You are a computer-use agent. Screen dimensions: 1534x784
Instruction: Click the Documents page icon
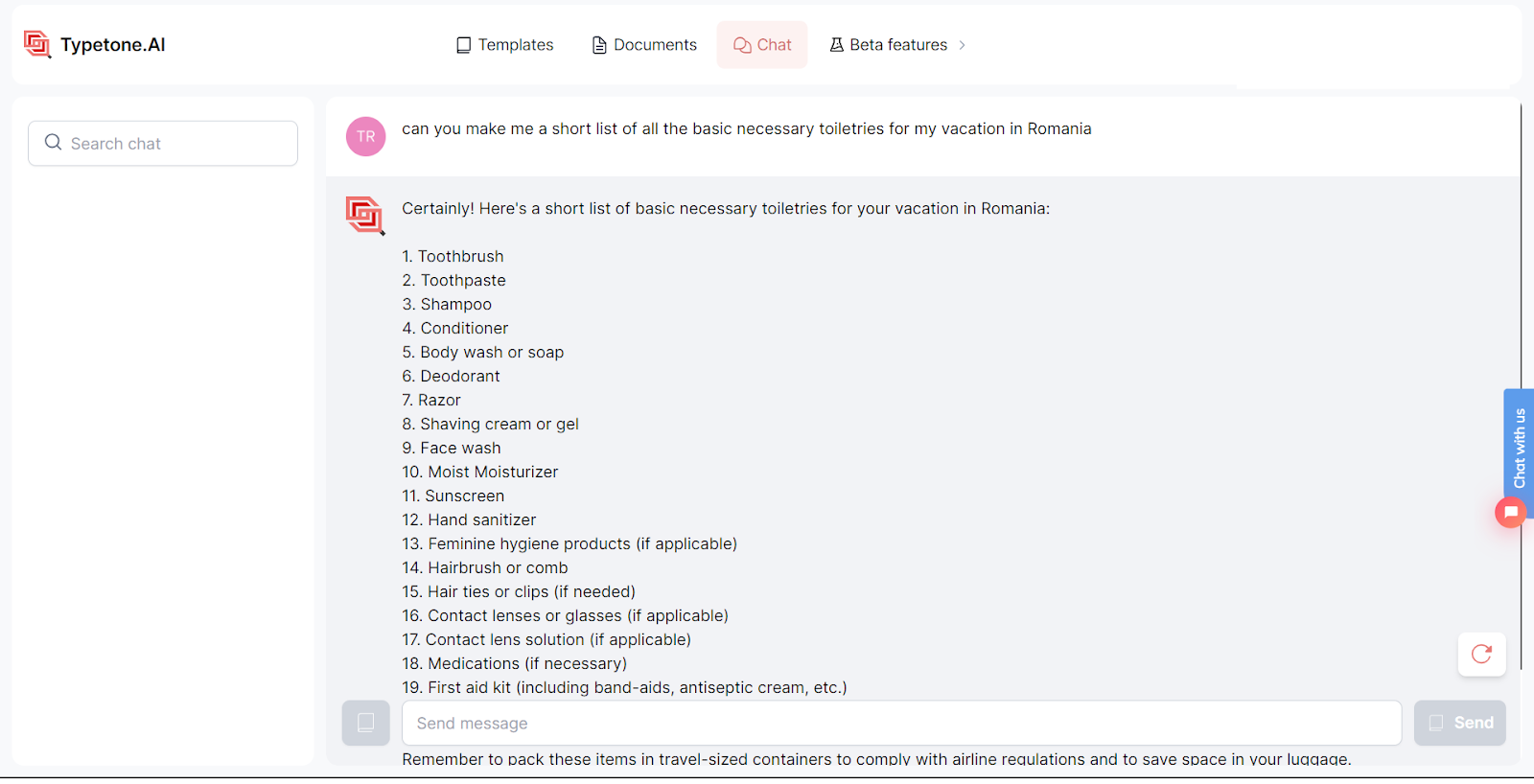pos(599,45)
